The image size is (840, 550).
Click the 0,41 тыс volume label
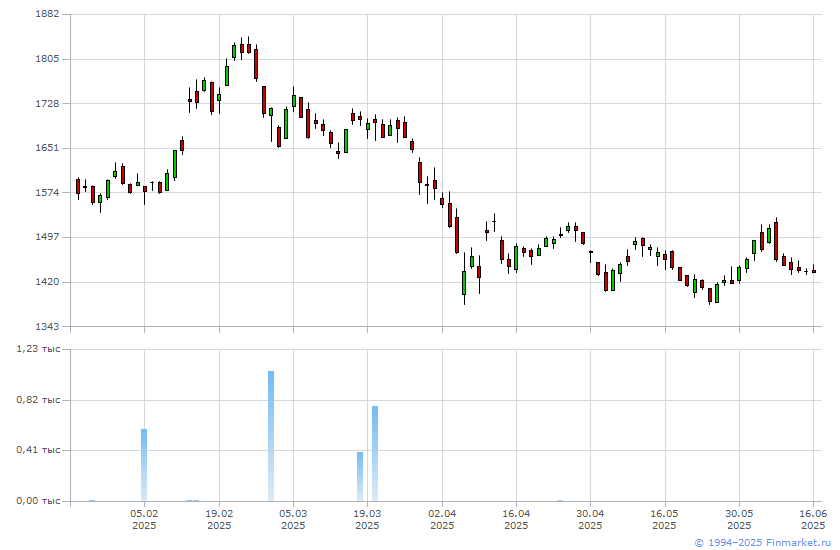point(38,450)
